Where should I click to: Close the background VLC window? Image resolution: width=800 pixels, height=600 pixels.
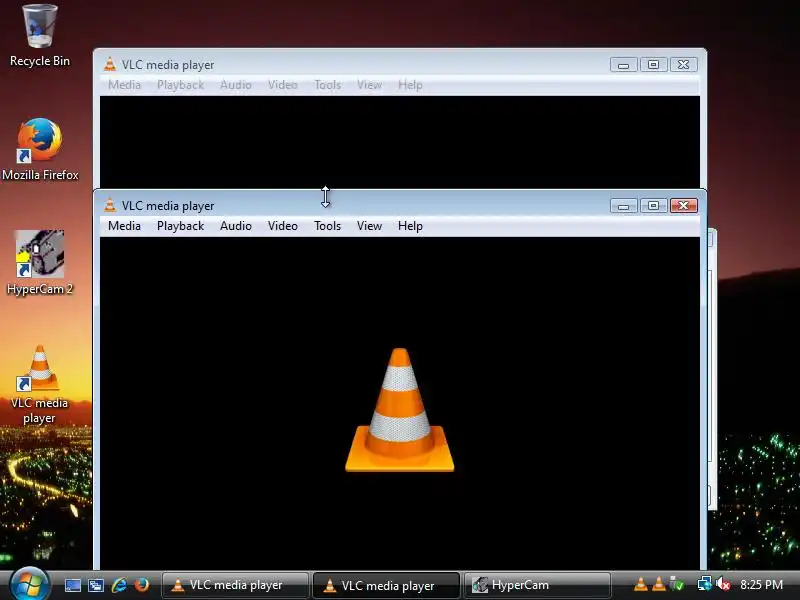pos(684,65)
